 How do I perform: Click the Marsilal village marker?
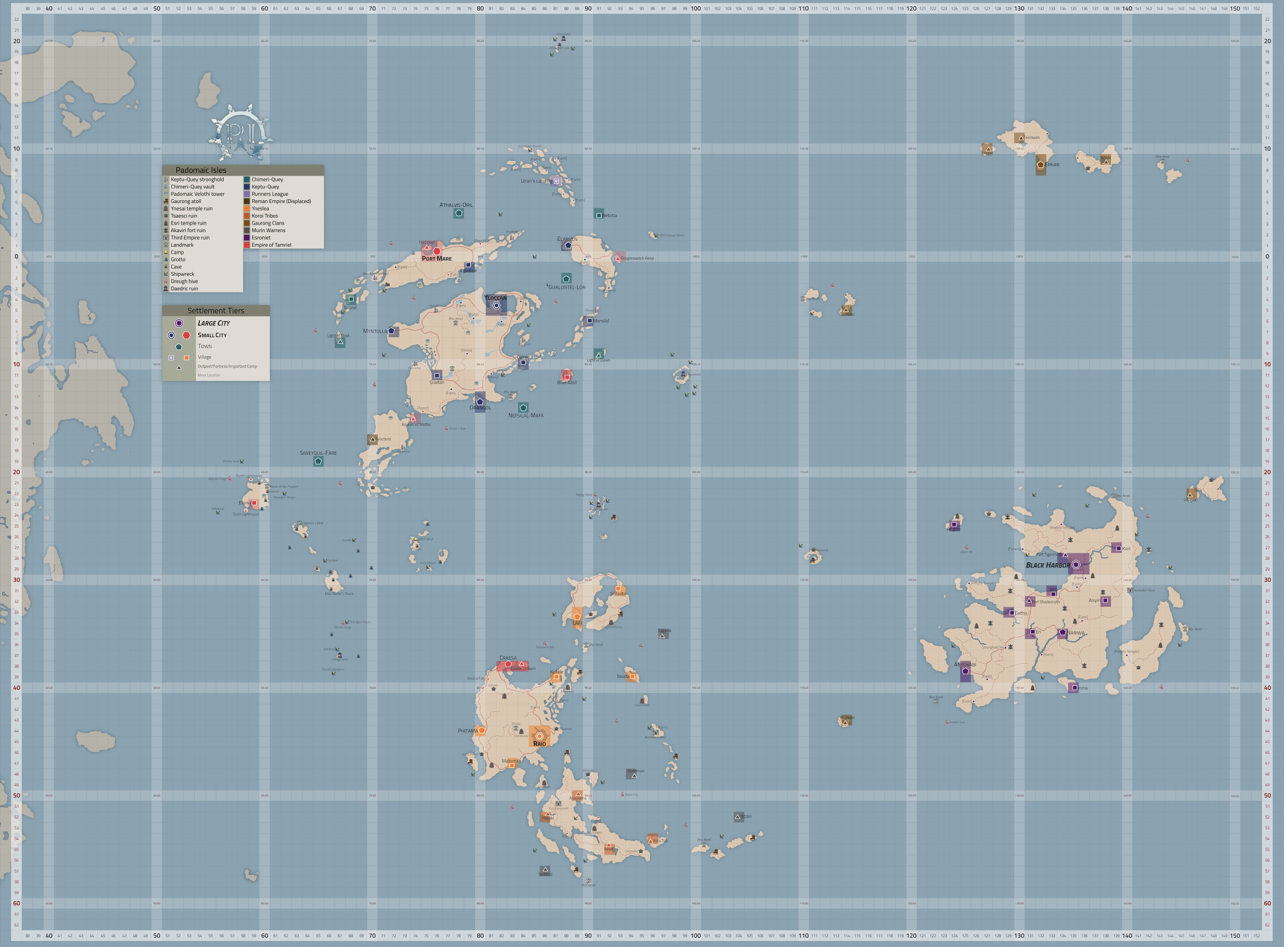click(x=589, y=321)
